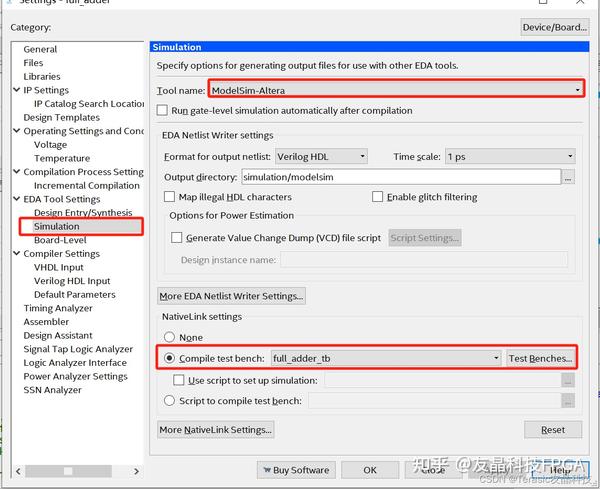Select Power Analyzer Settings category
The width and height of the screenshot is (600, 489).
[x=75, y=377]
